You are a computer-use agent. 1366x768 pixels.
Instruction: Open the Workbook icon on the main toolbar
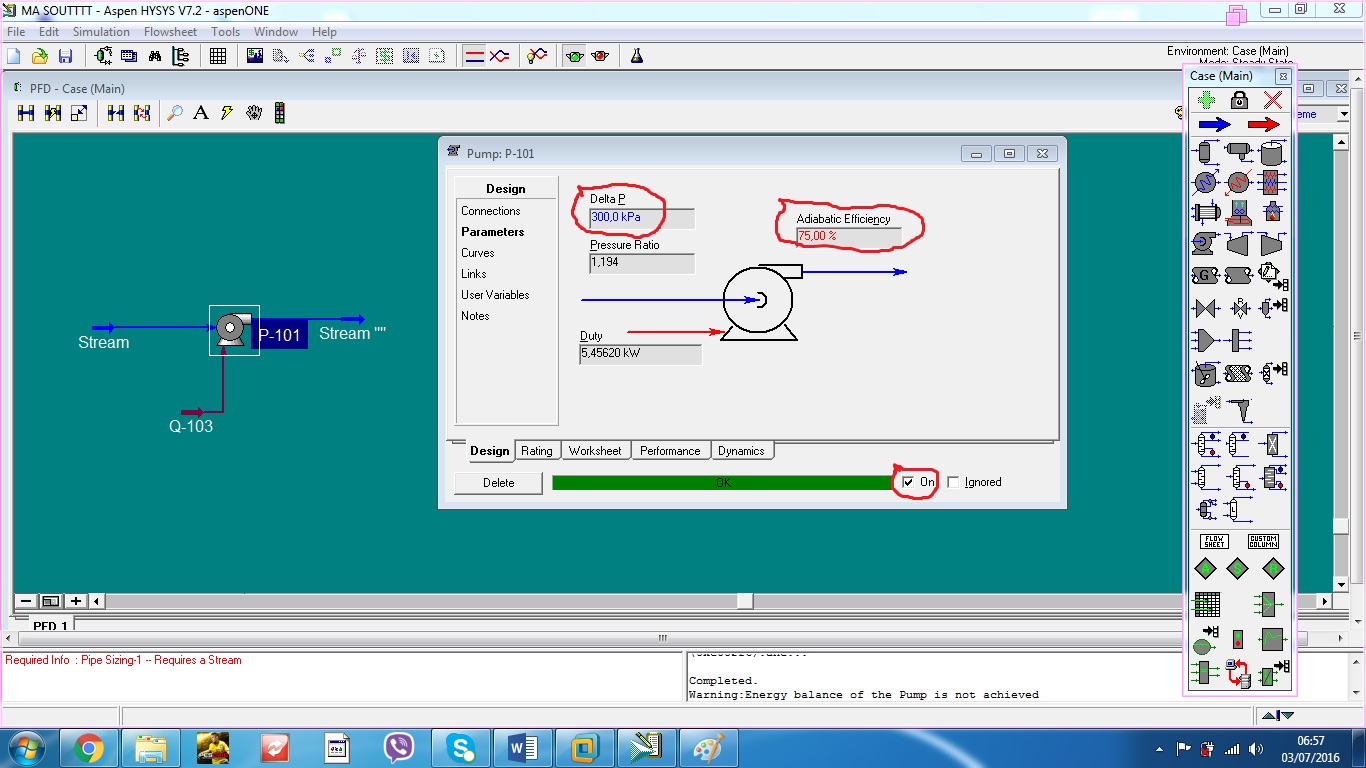(x=218, y=54)
